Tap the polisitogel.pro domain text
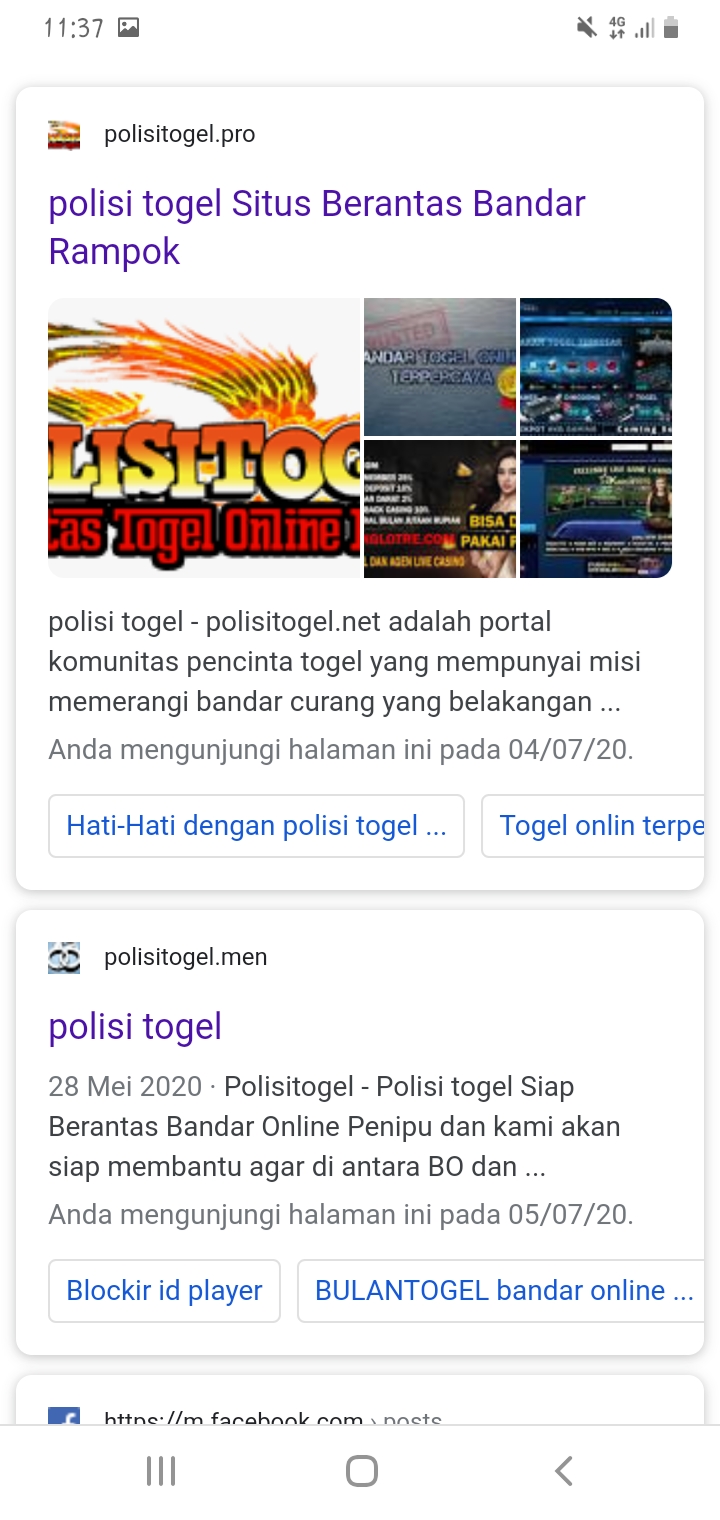The image size is (720, 1520). (180, 134)
